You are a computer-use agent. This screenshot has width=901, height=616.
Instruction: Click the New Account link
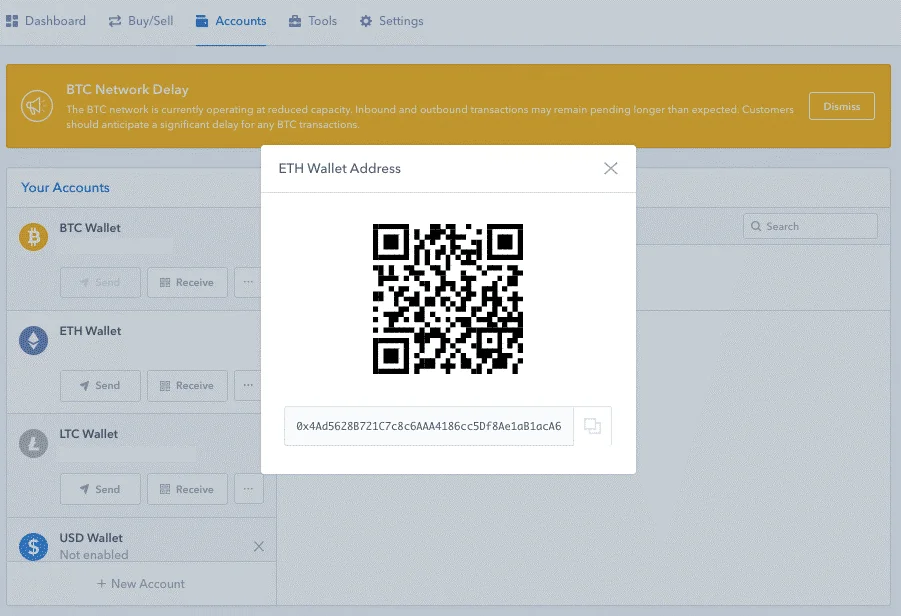tap(141, 584)
